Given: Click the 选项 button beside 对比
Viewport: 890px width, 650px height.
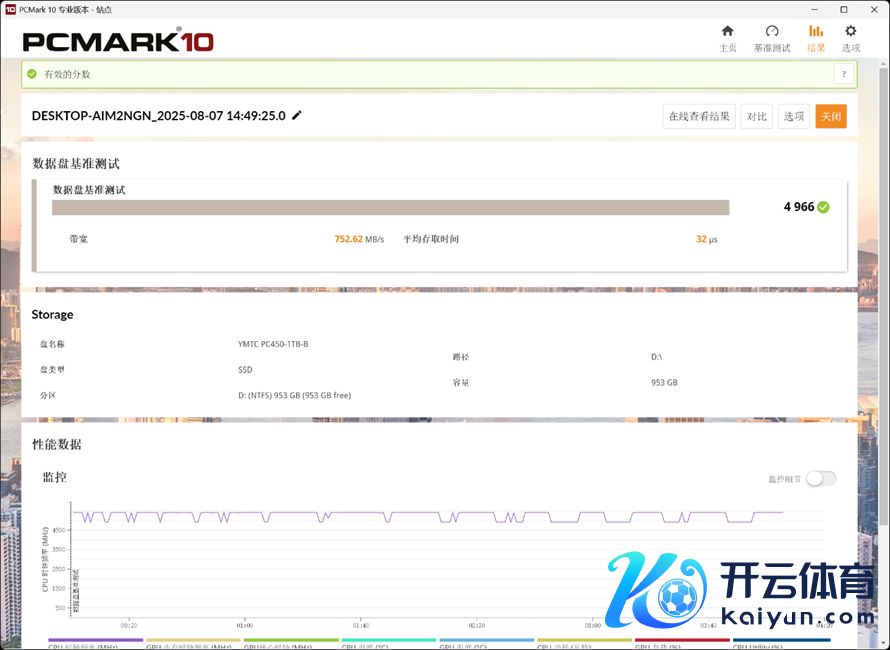Looking at the screenshot, I should coord(794,116).
